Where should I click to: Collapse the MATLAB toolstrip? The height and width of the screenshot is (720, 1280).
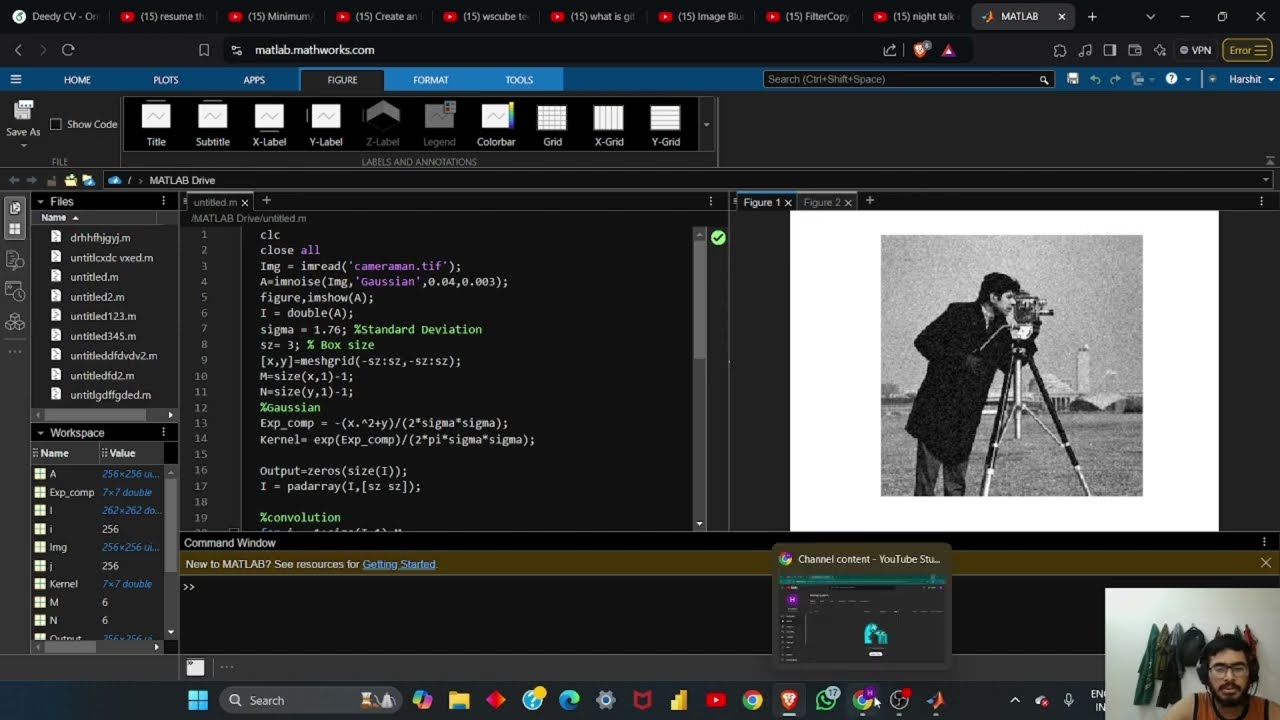pyautogui.click(x=1270, y=161)
